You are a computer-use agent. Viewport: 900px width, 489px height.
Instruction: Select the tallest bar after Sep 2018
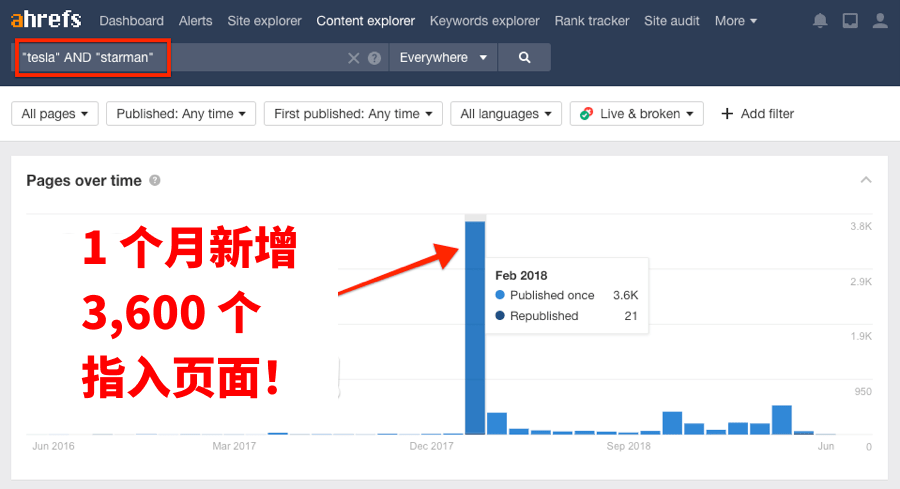[782, 420]
